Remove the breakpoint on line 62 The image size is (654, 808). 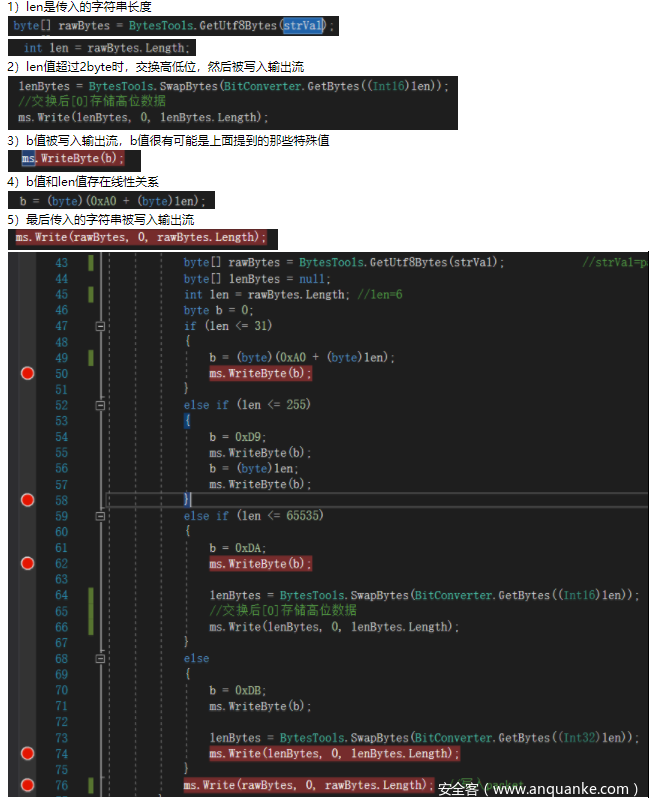click(x=27, y=563)
